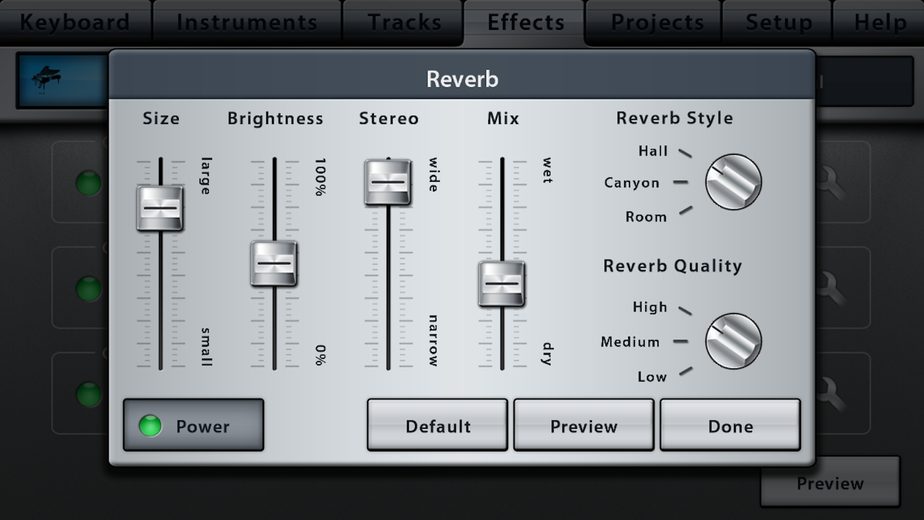The width and height of the screenshot is (924, 520).
Task: Select the Hall reverb style
Action: point(653,152)
